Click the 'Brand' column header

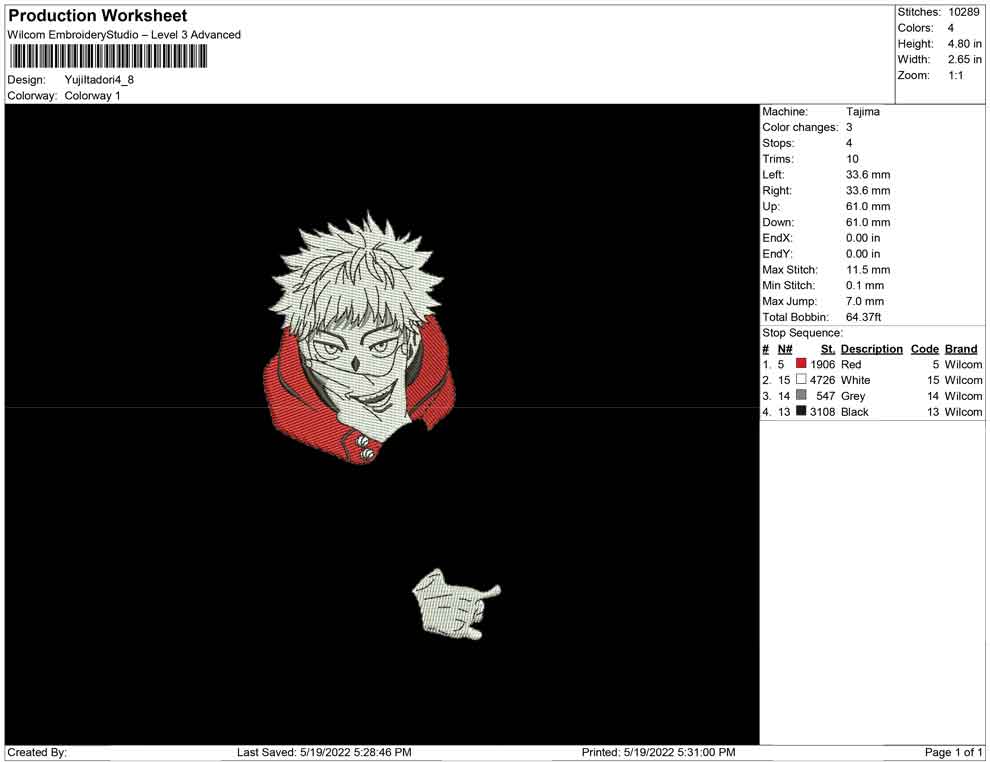pyautogui.click(x=961, y=349)
